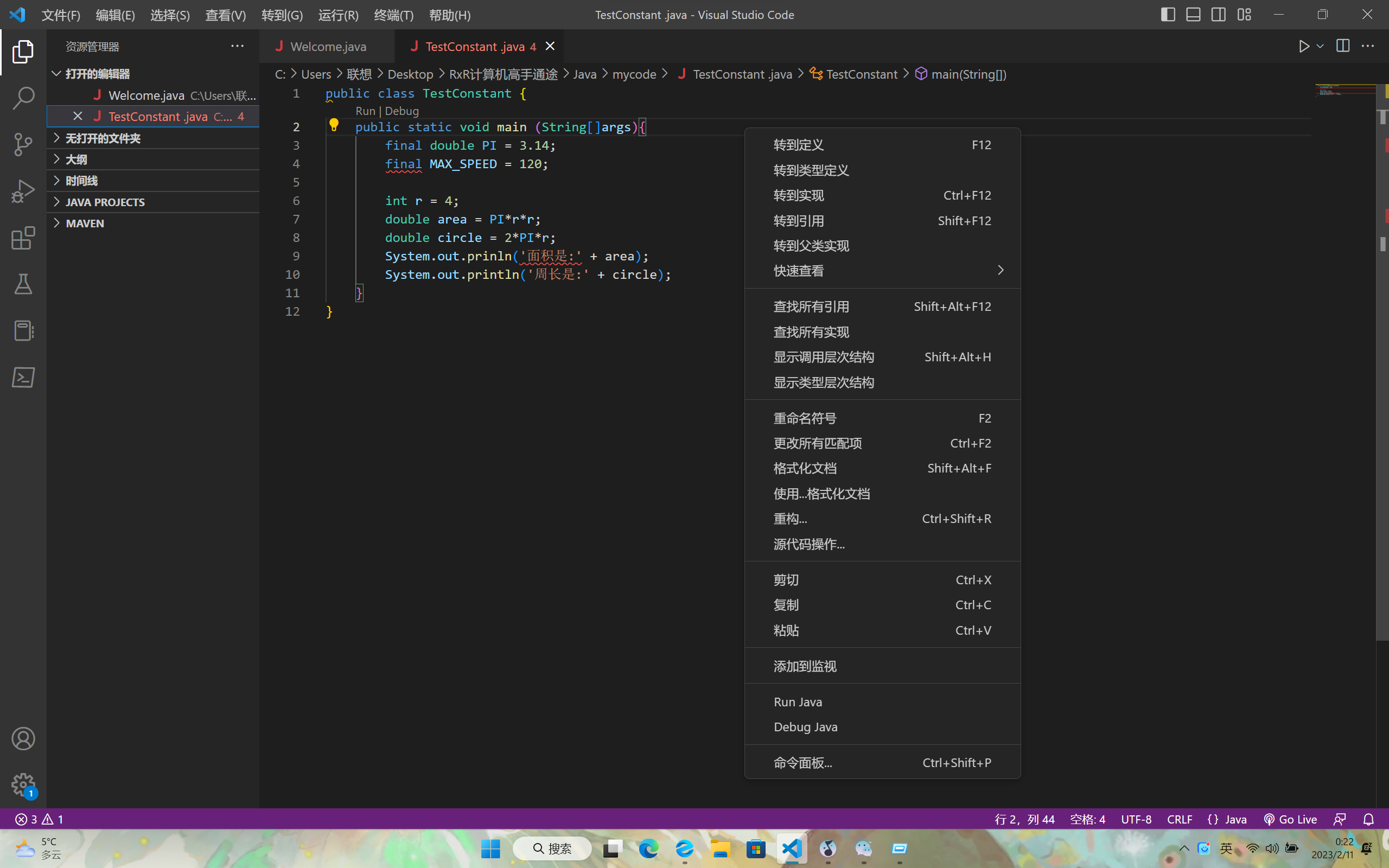The height and width of the screenshot is (868, 1389).
Task: Click the Windows taskbar search box
Action: click(552, 848)
